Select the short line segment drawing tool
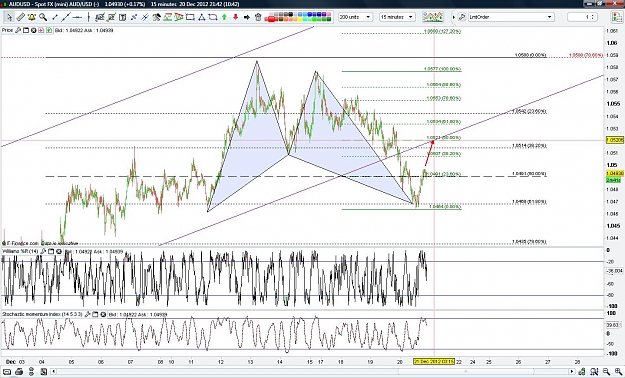 (x=55, y=17)
